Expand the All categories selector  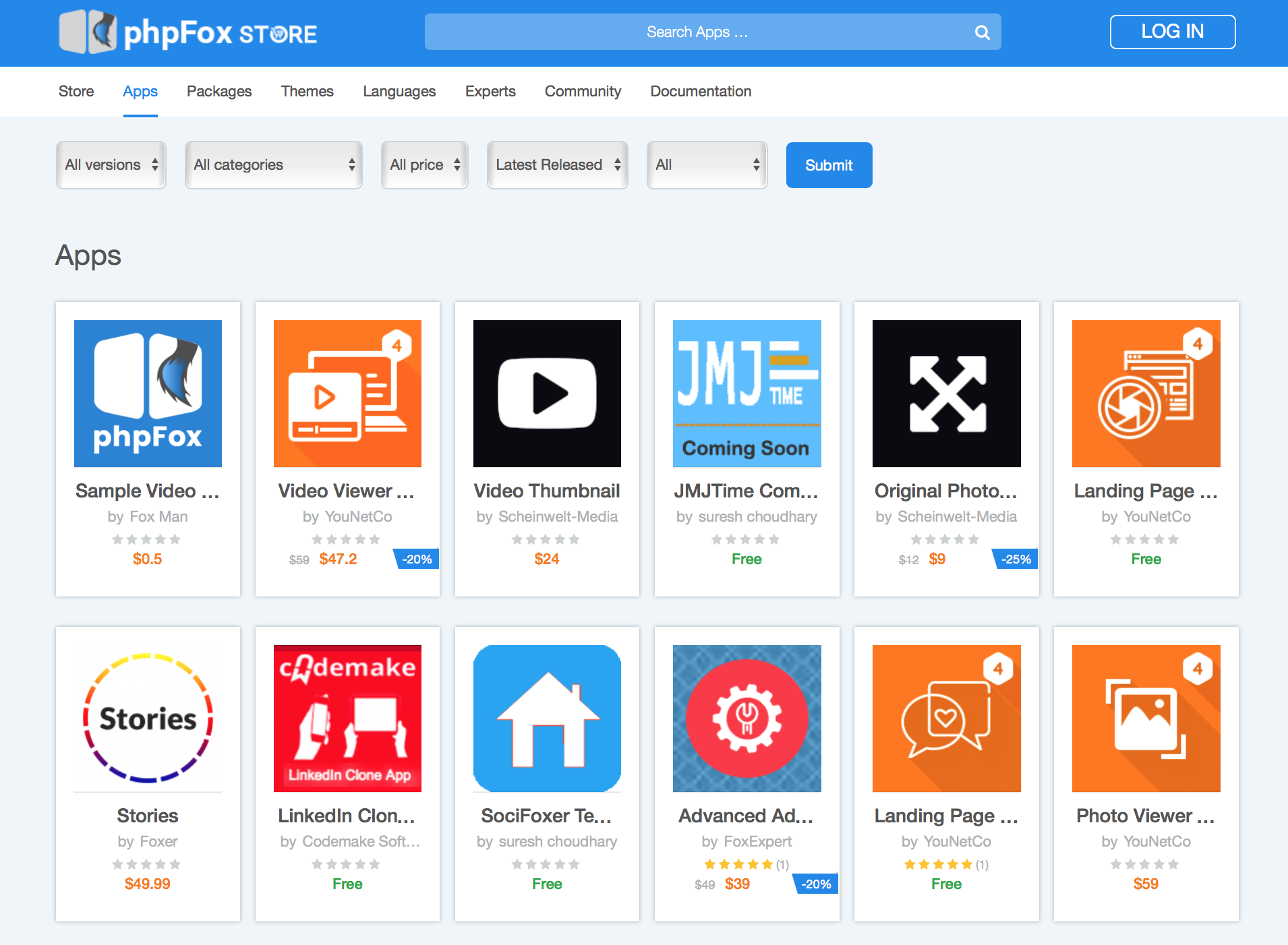[273, 164]
